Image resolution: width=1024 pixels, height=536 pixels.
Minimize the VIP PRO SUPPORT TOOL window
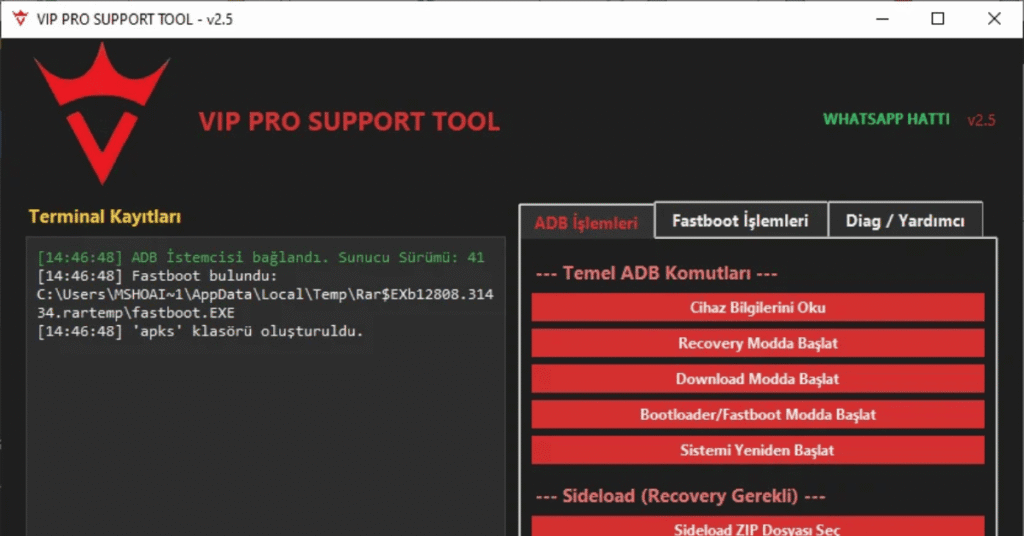click(x=882, y=19)
